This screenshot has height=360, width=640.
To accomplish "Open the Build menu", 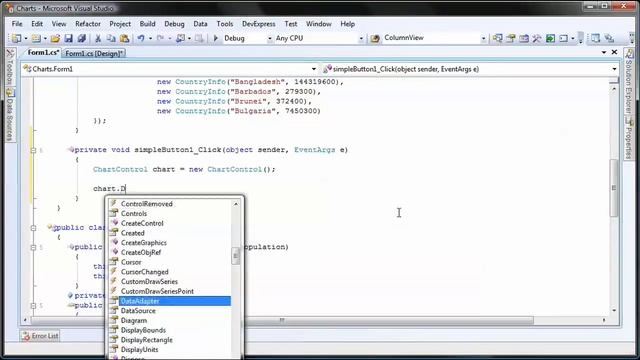I will click(147, 24).
